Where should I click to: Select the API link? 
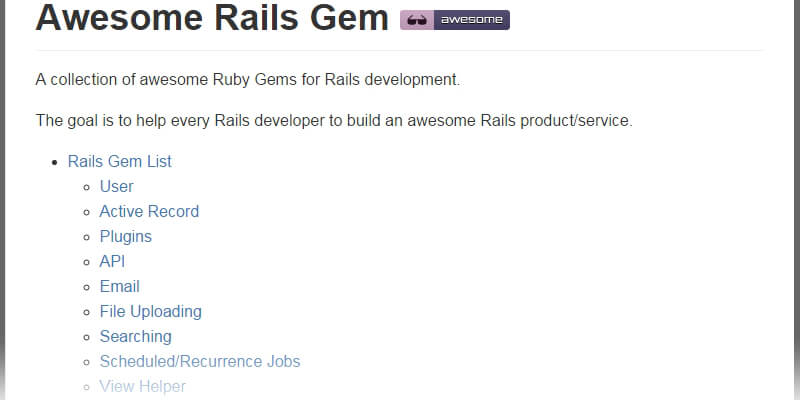coord(112,261)
